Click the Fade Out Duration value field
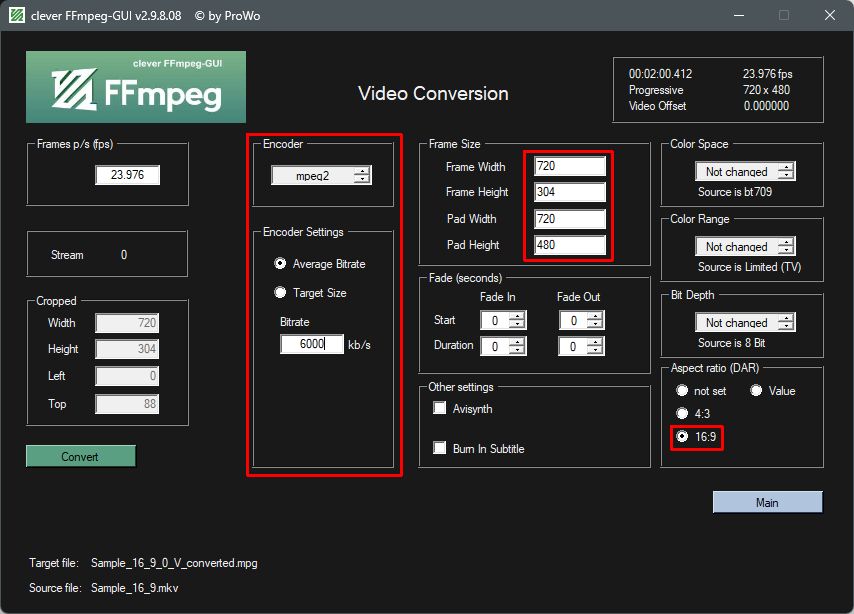This screenshot has width=854, height=614. click(x=574, y=346)
